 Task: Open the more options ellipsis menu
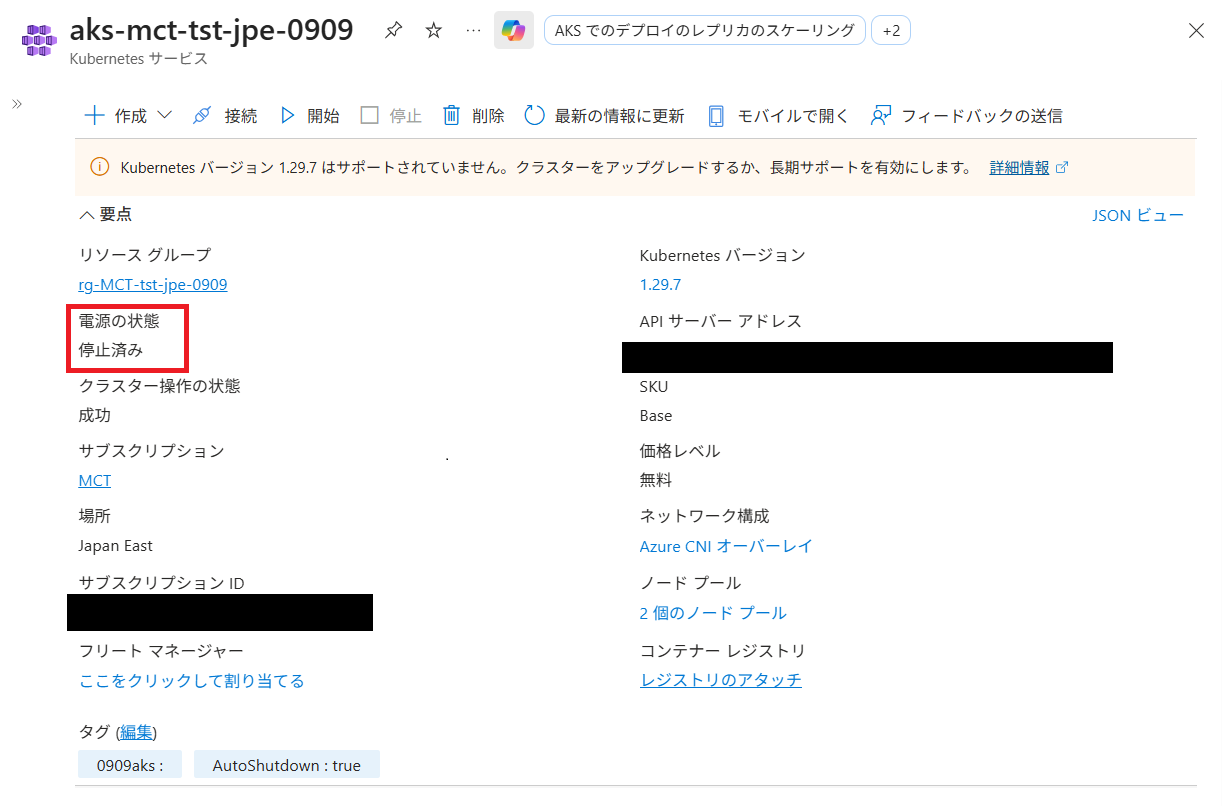click(x=473, y=31)
